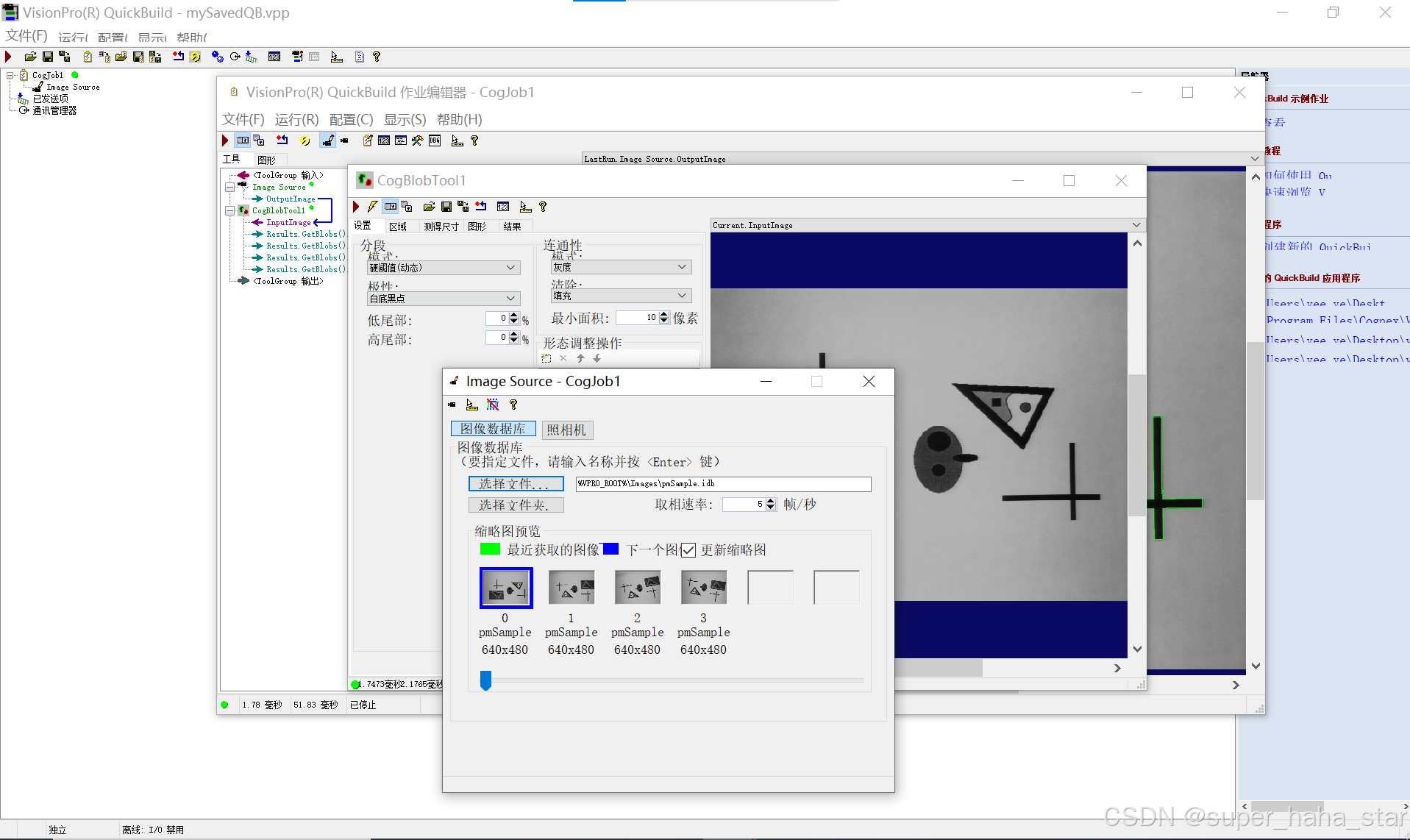The height and width of the screenshot is (840, 1410).
Task: Switch to the 区域 tab in CogBlobTool1
Action: tap(398, 227)
